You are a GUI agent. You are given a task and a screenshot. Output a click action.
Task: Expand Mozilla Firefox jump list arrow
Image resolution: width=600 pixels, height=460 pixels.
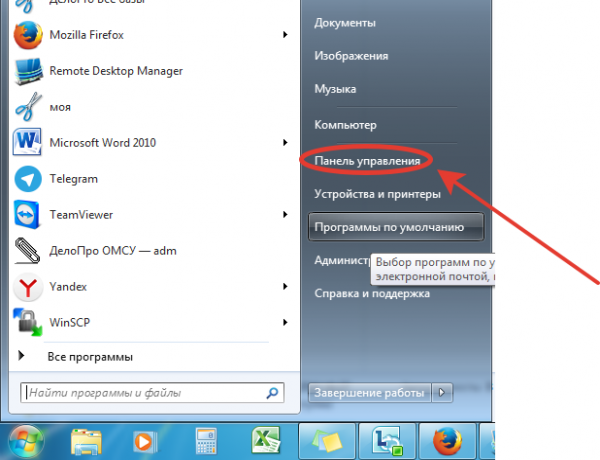(285, 35)
